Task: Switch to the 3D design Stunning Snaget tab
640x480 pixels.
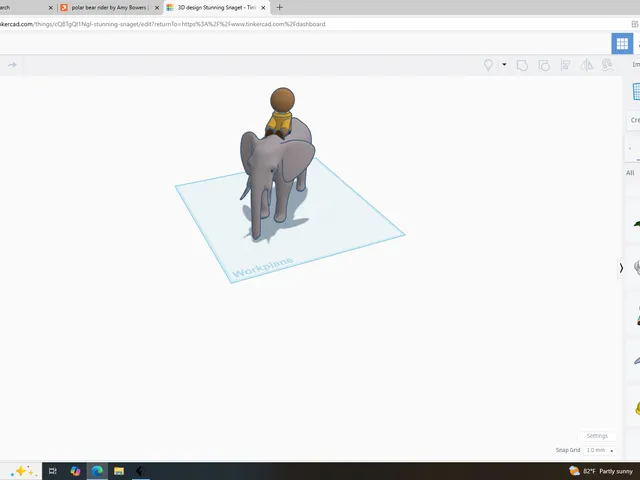Action: click(x=216, y=7)
